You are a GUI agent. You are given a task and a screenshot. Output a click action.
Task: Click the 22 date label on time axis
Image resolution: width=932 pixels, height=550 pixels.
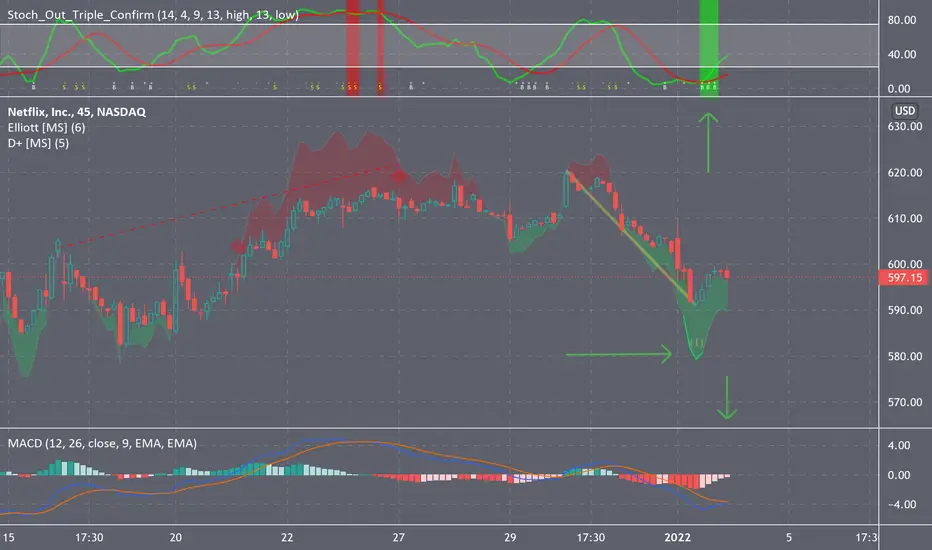click(x=287, y=538)
